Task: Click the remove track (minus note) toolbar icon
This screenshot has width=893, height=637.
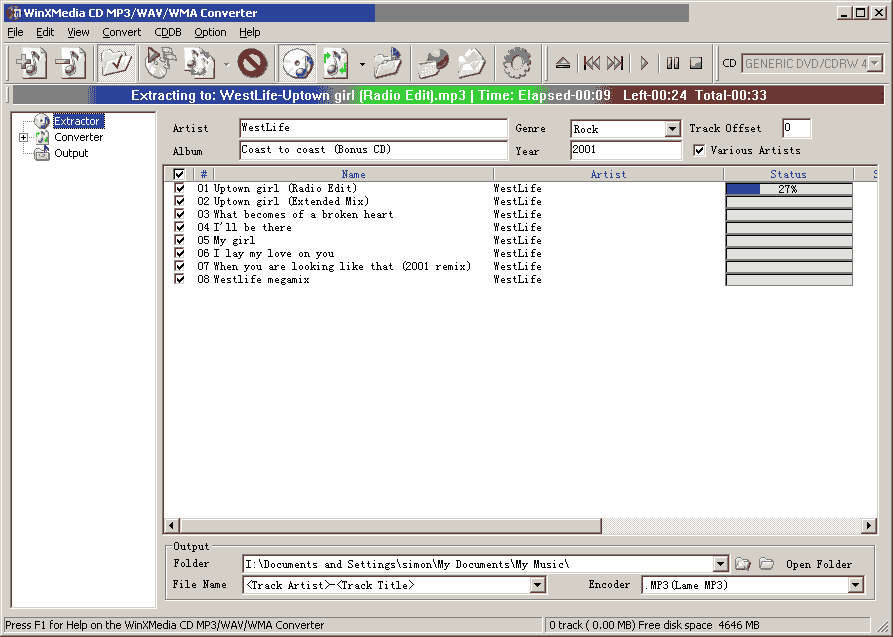Action: click(71, 63)
